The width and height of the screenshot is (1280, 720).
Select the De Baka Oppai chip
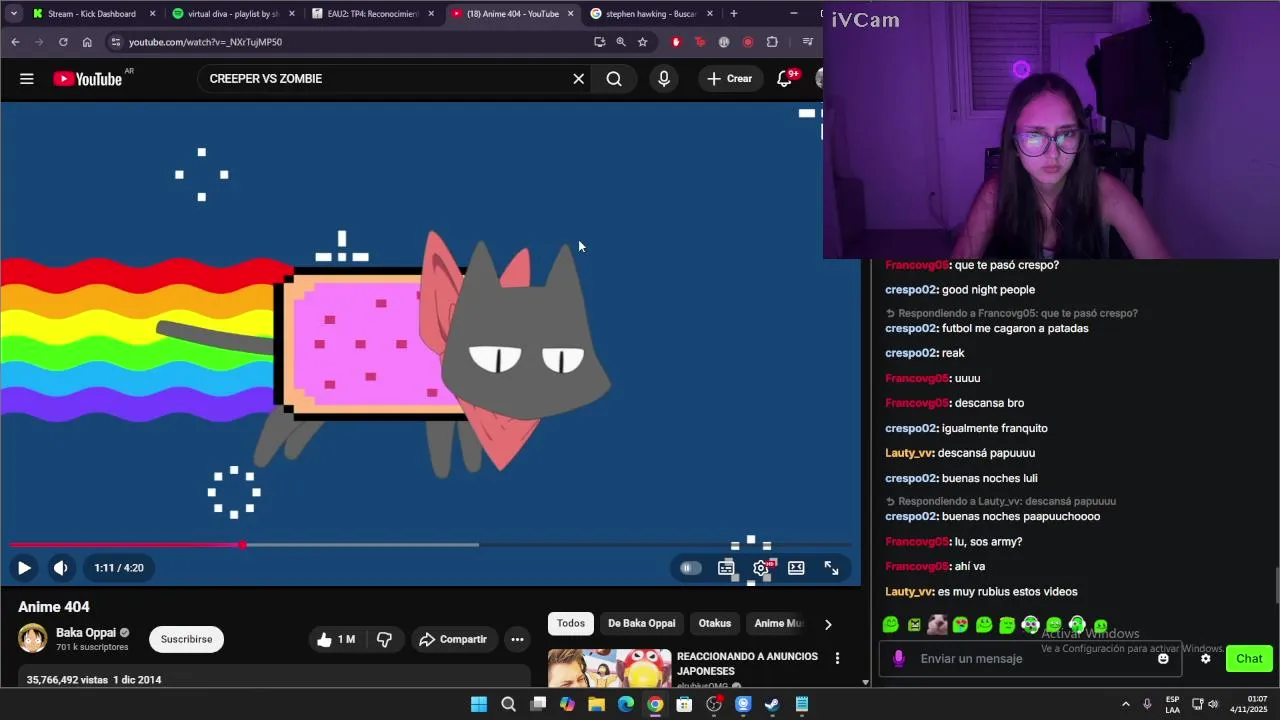pyautogui.click(x=642, y=624)
